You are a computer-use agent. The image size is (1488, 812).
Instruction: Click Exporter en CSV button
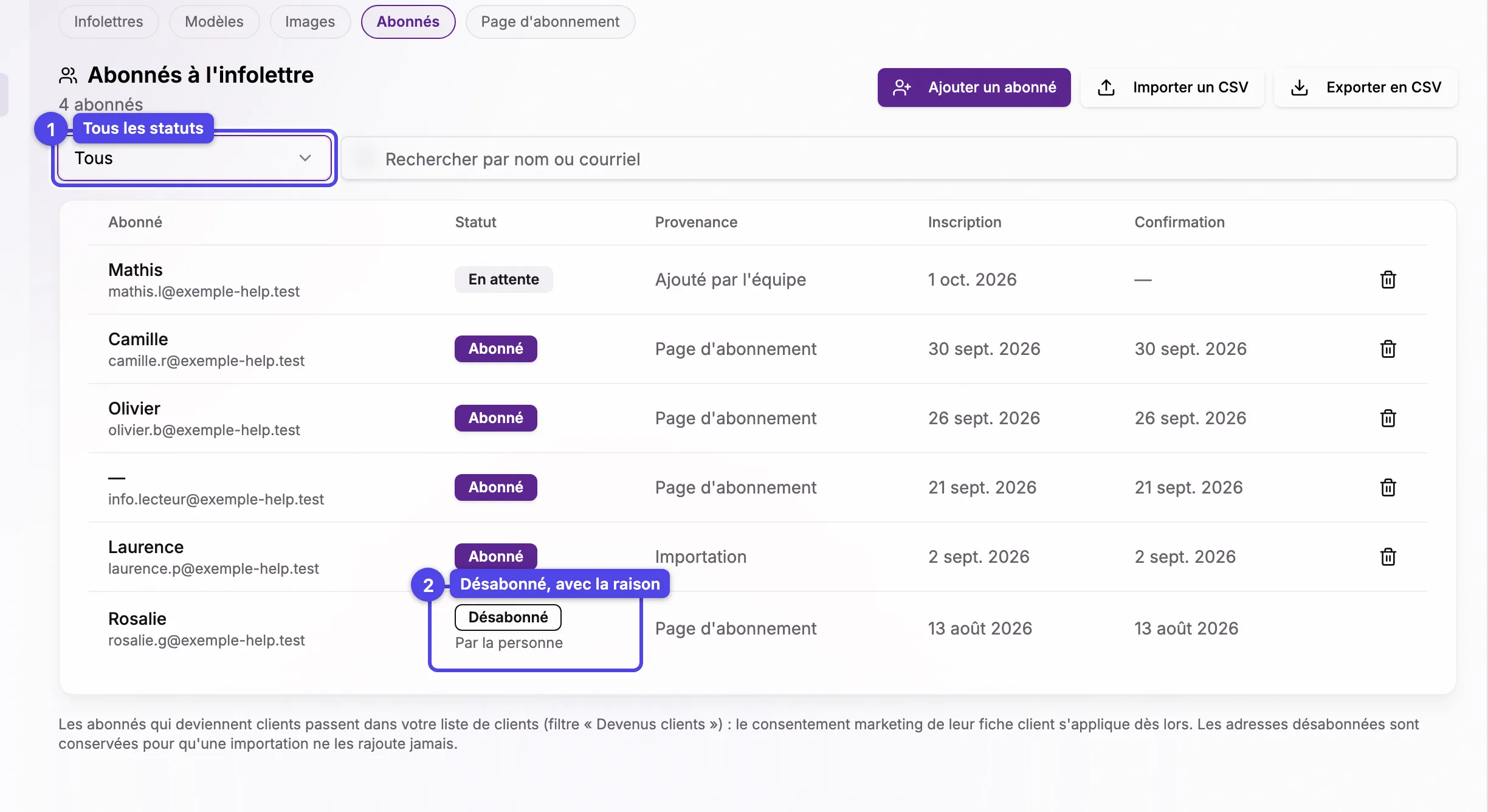click(x=1365, y=88)
